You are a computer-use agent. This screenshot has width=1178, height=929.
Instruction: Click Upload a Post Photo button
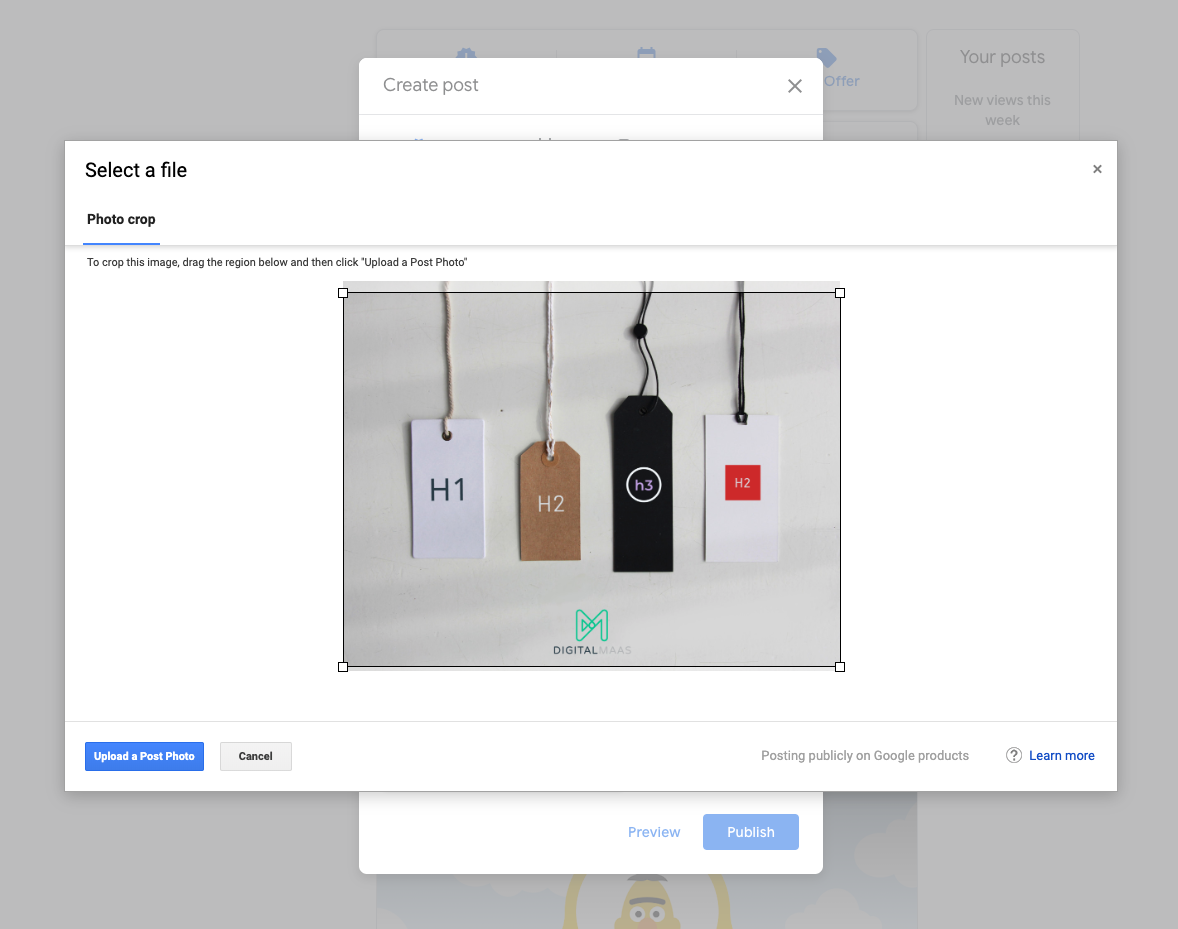pos(144,756)
